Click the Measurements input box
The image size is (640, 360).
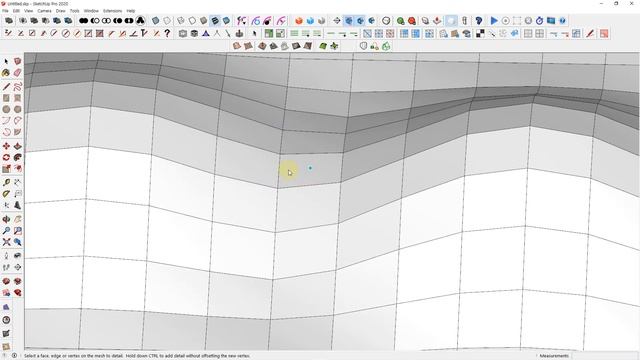(604, 356)
